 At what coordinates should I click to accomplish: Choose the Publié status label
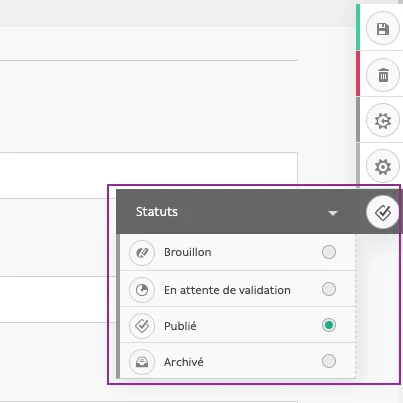tap(180, 326)
